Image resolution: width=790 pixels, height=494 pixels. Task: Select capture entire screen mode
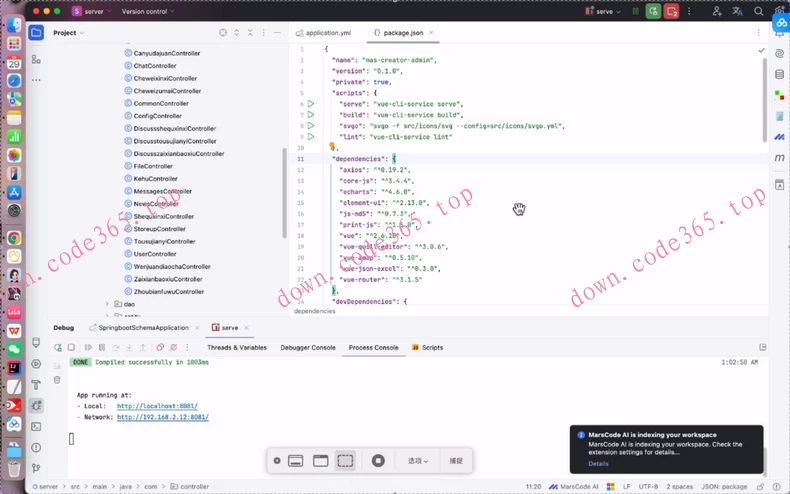pyautogui.click(x=295, y=461)
